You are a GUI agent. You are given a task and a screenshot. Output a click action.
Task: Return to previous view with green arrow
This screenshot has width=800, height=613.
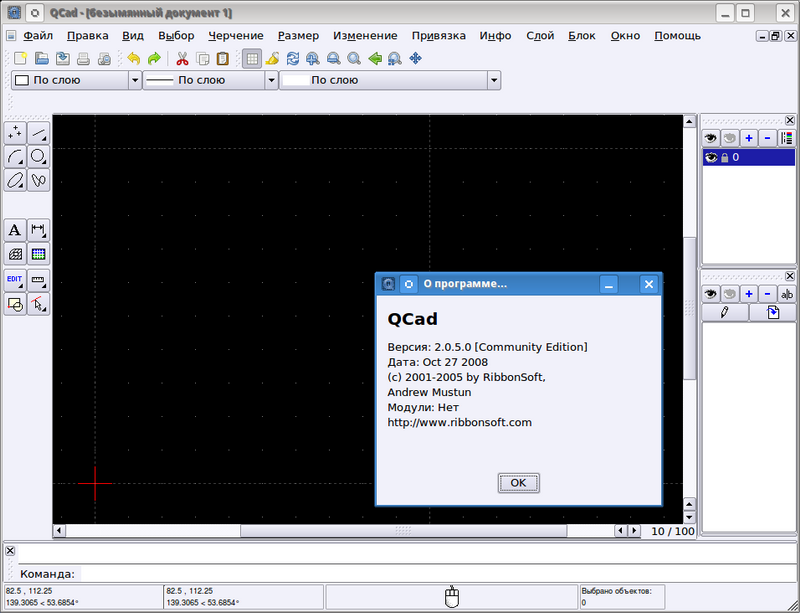coord(375,59)
